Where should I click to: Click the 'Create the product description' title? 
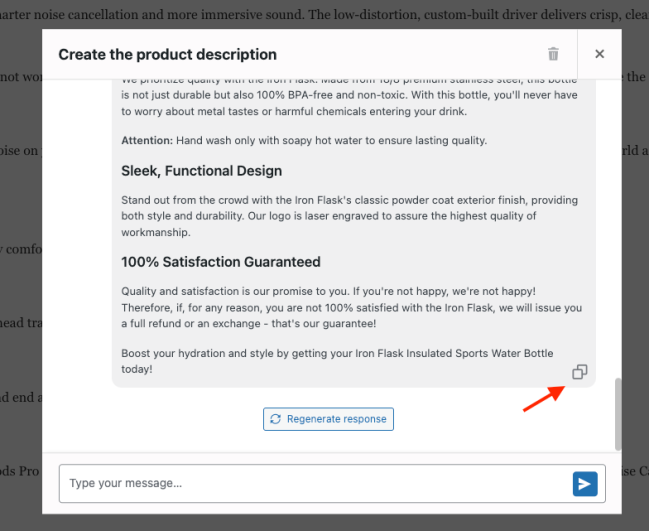click(x=167, y=55)
